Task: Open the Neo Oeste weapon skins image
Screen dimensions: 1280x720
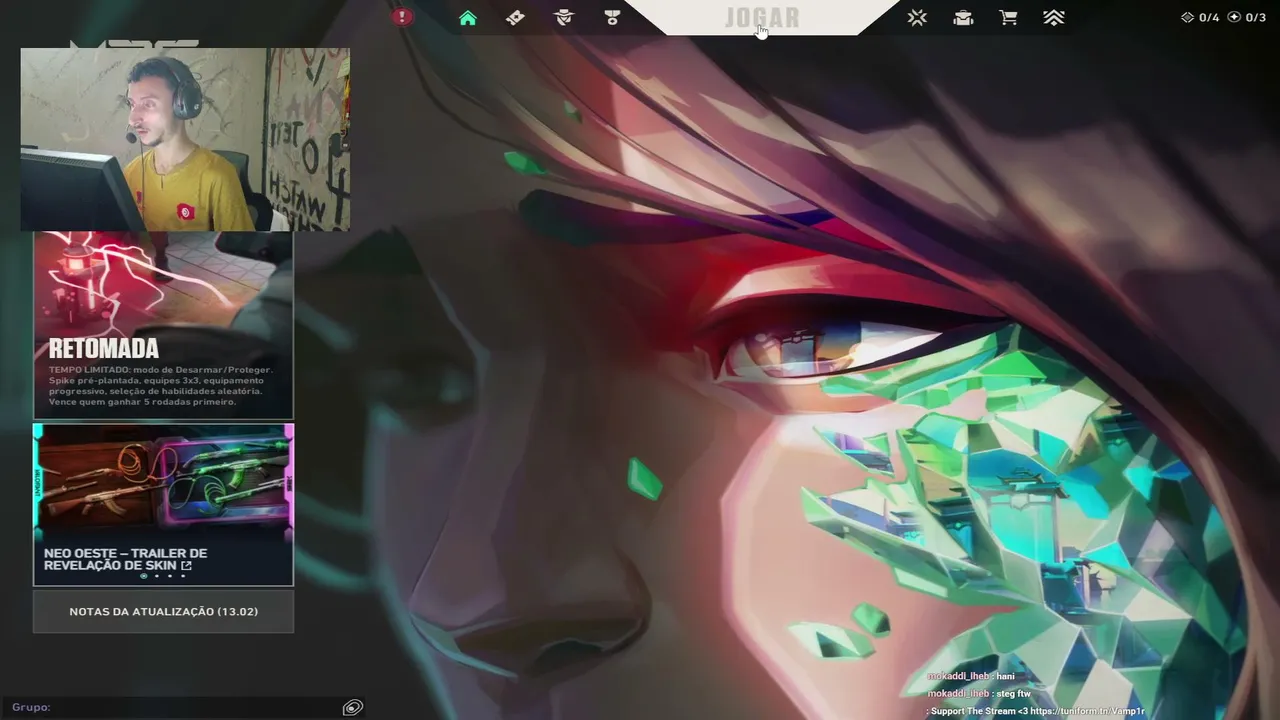Action: coord(163,482)
